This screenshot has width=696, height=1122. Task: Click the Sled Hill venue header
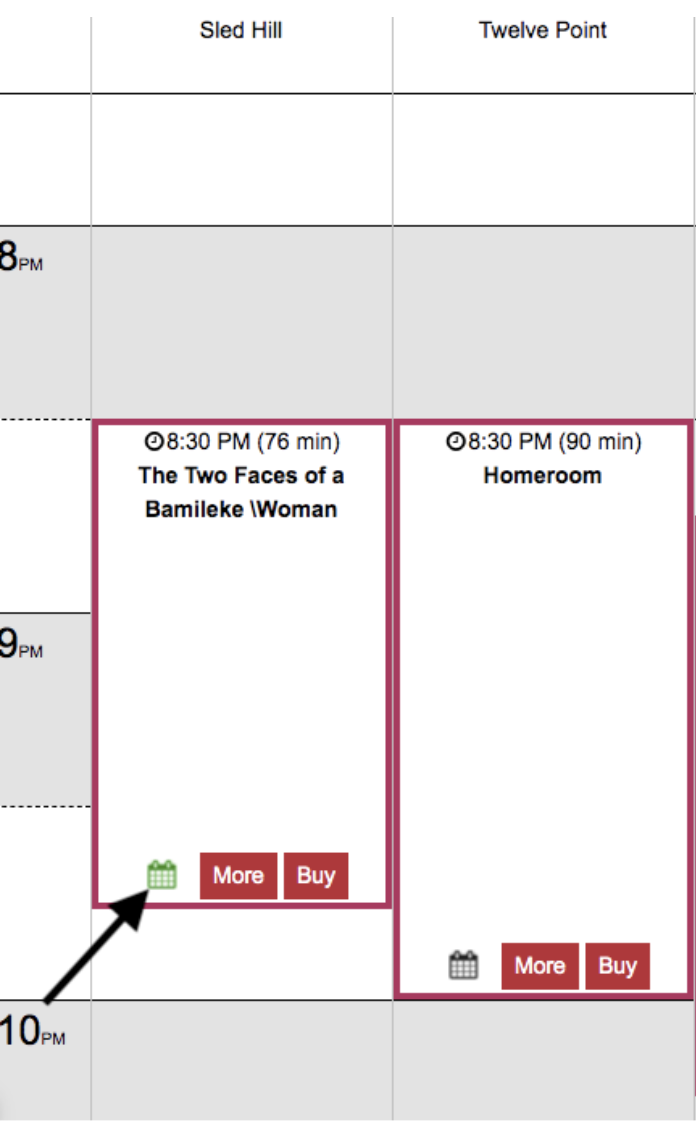pyautogui.click(x=241, y=30)
